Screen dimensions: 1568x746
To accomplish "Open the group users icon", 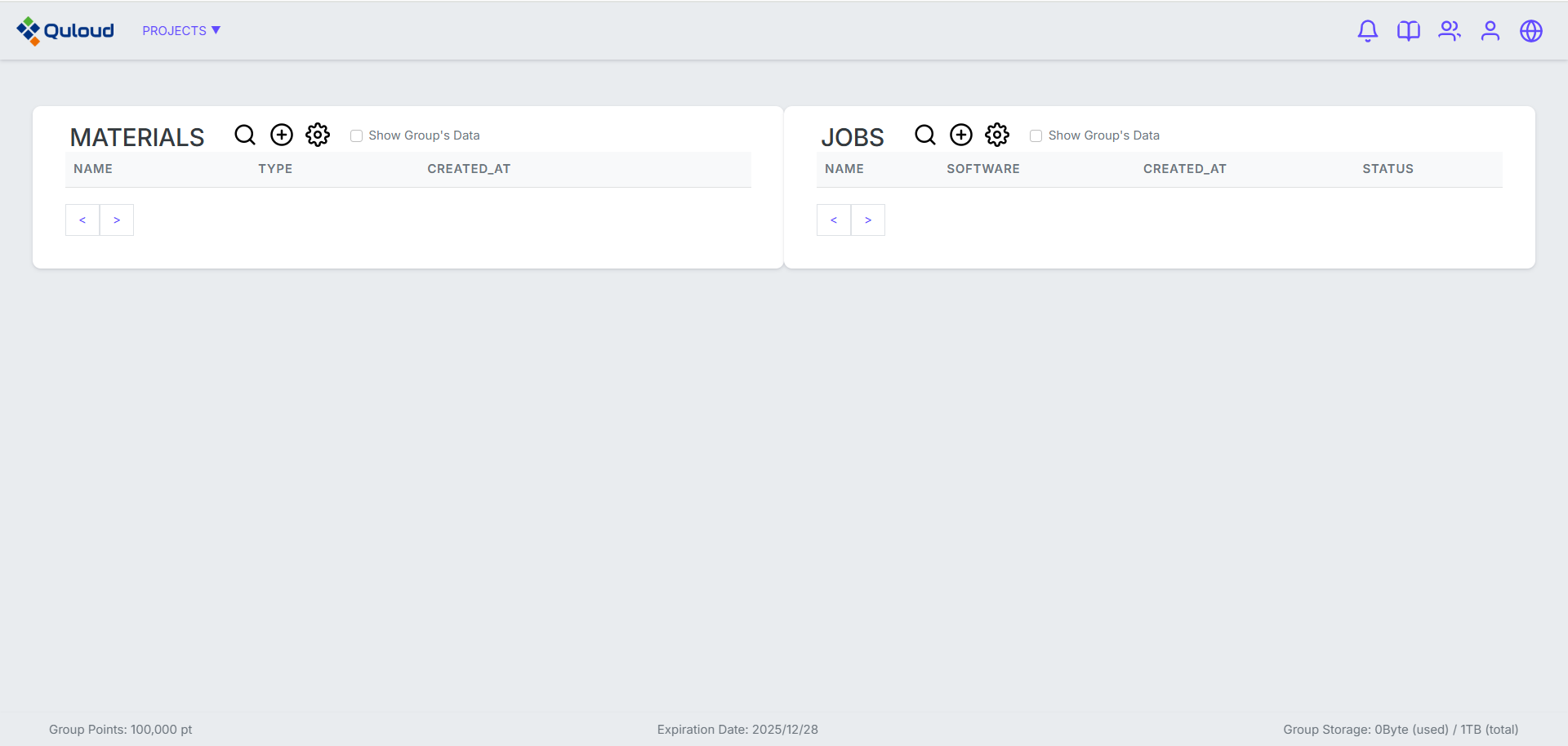I will (x=1449, y=31).
